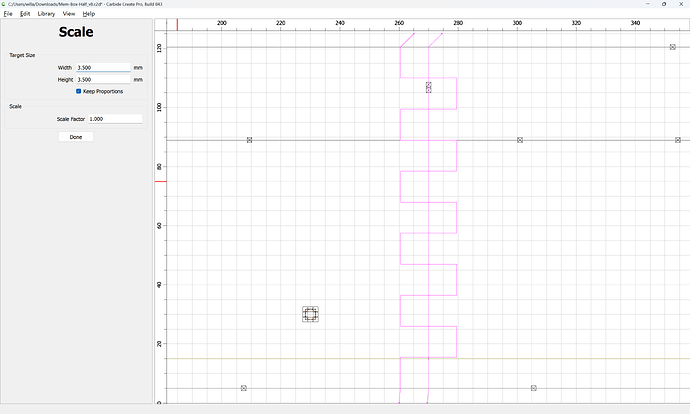The image size is (690, 414).
Task: Uncheck the Keep Proportions checkbox
Action: coord(78,91)
